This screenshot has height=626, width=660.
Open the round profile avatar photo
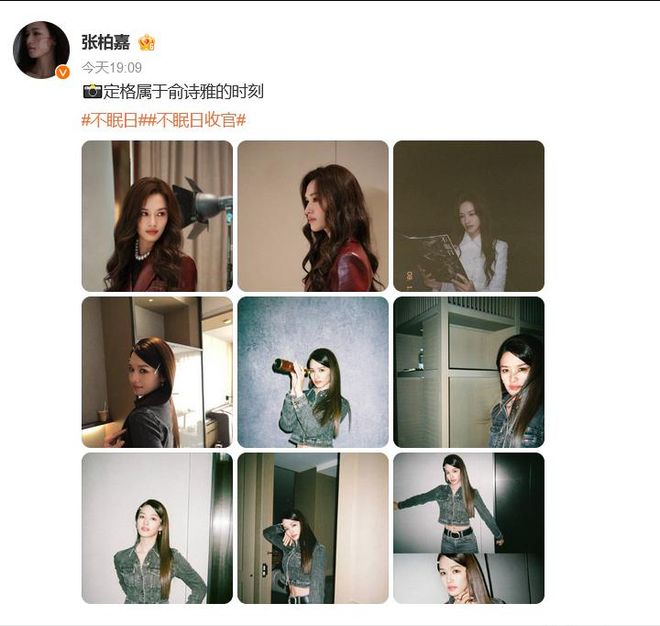(x=41, y=50)
